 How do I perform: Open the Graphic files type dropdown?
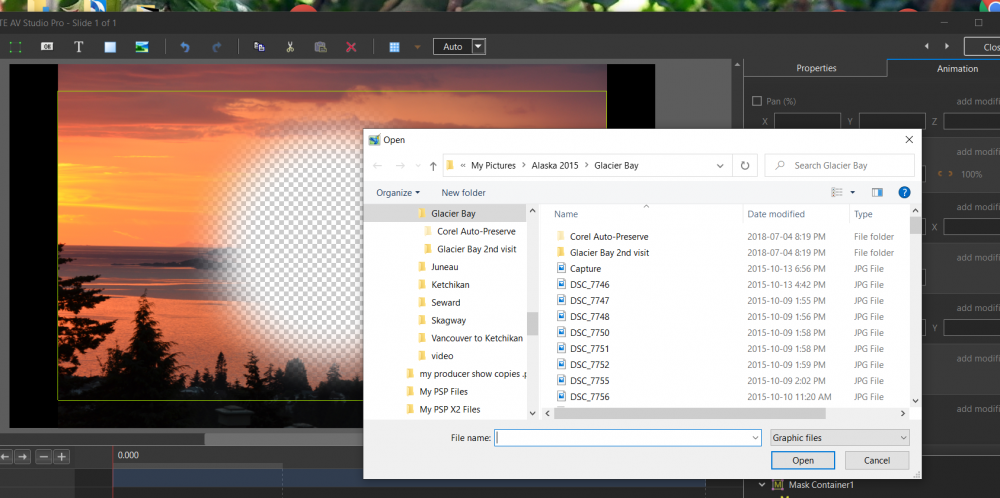point(839,437)
